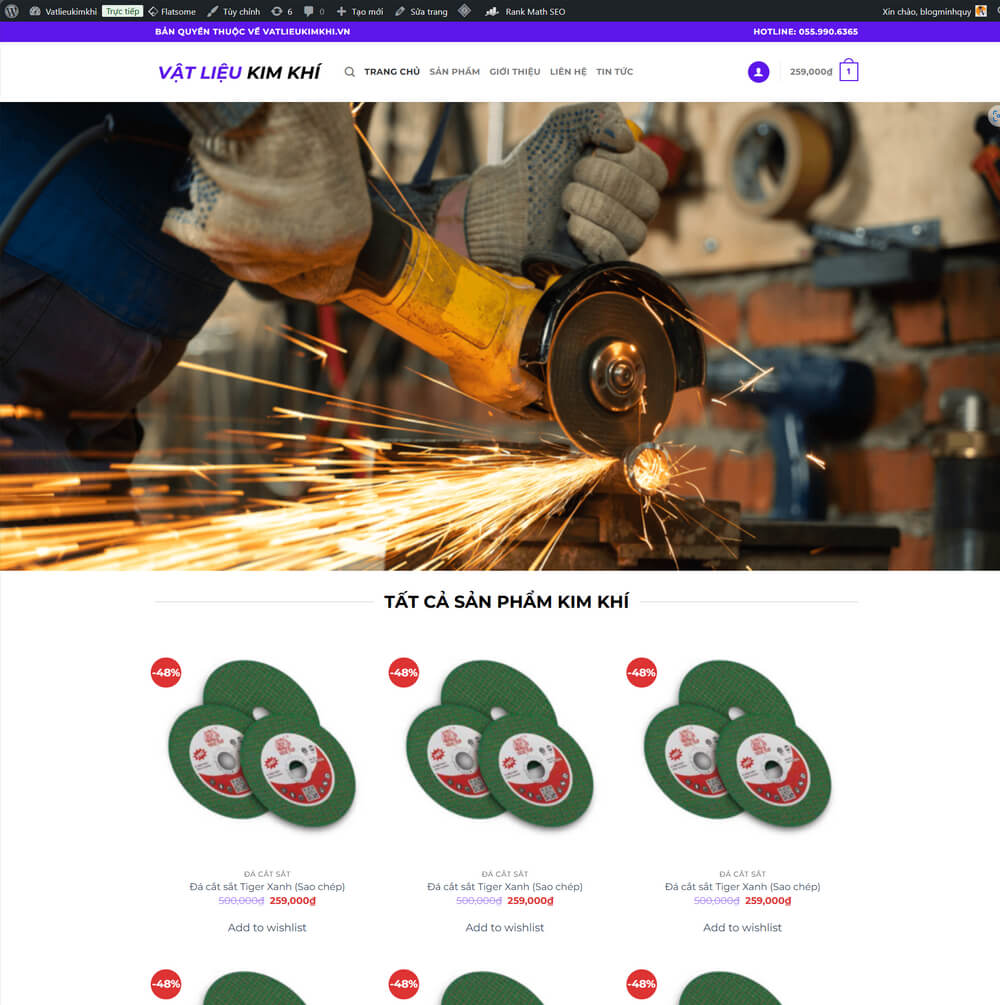Image resolution: width=1000 pixels, height=1005 pixels.
Task: Click Sửa trang in admin bar
Action: pyautogui.click(x=422, y=12)
